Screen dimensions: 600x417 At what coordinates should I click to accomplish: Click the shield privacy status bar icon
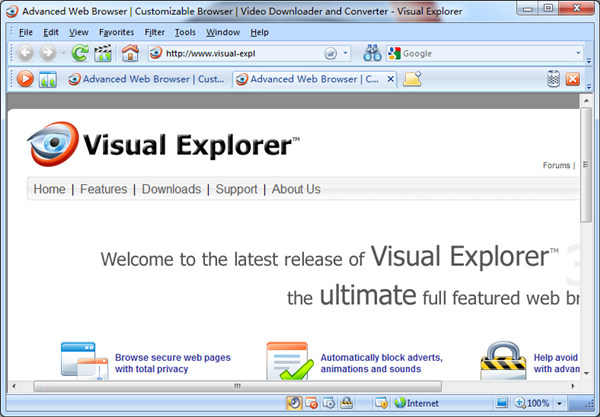click(381, 403)
